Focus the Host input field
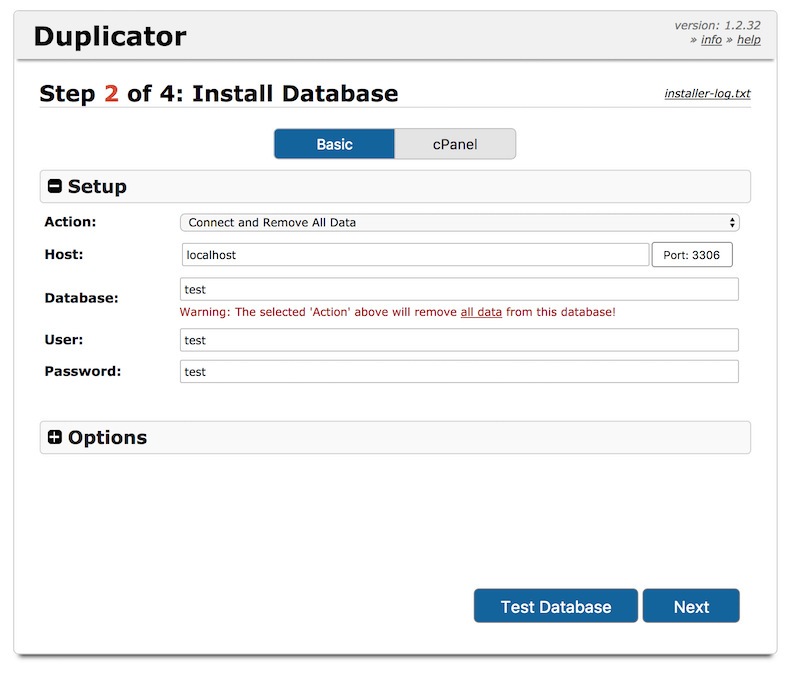The height and width of the screenshot is (692, 800). (415, 255)
